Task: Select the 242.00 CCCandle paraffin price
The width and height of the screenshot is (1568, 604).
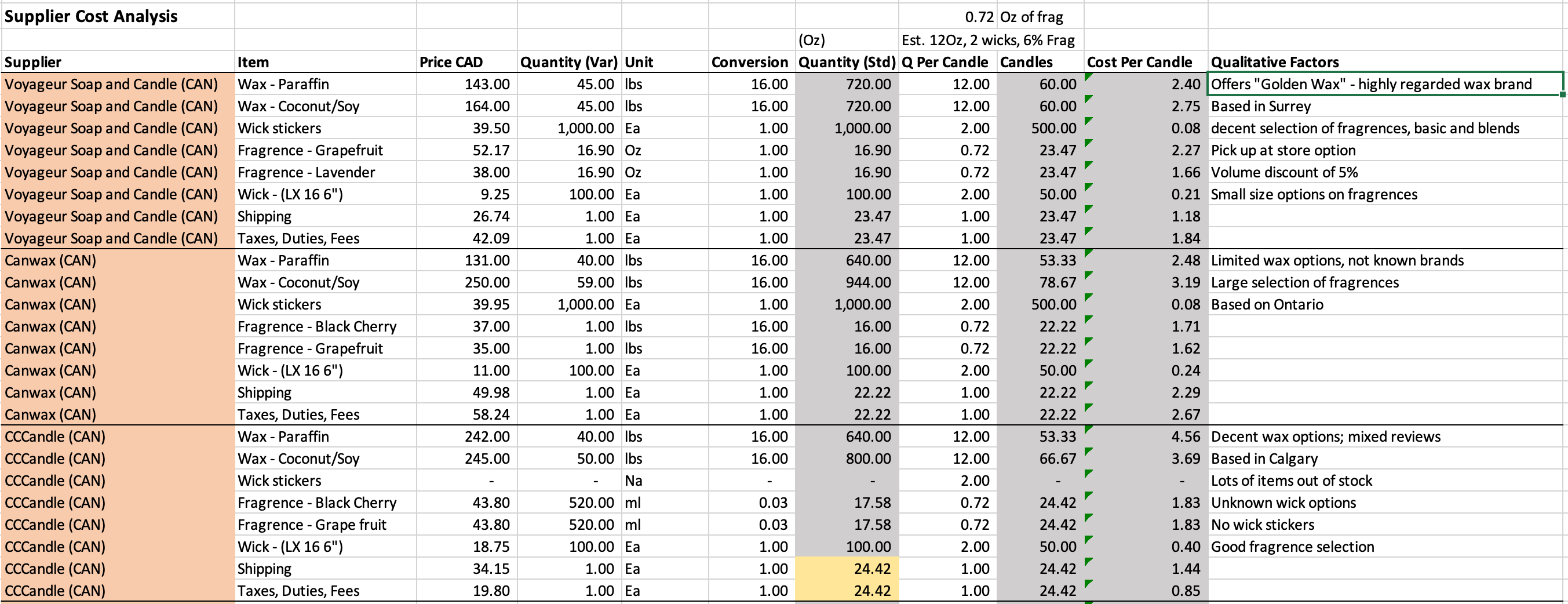Action: [467, 436]
